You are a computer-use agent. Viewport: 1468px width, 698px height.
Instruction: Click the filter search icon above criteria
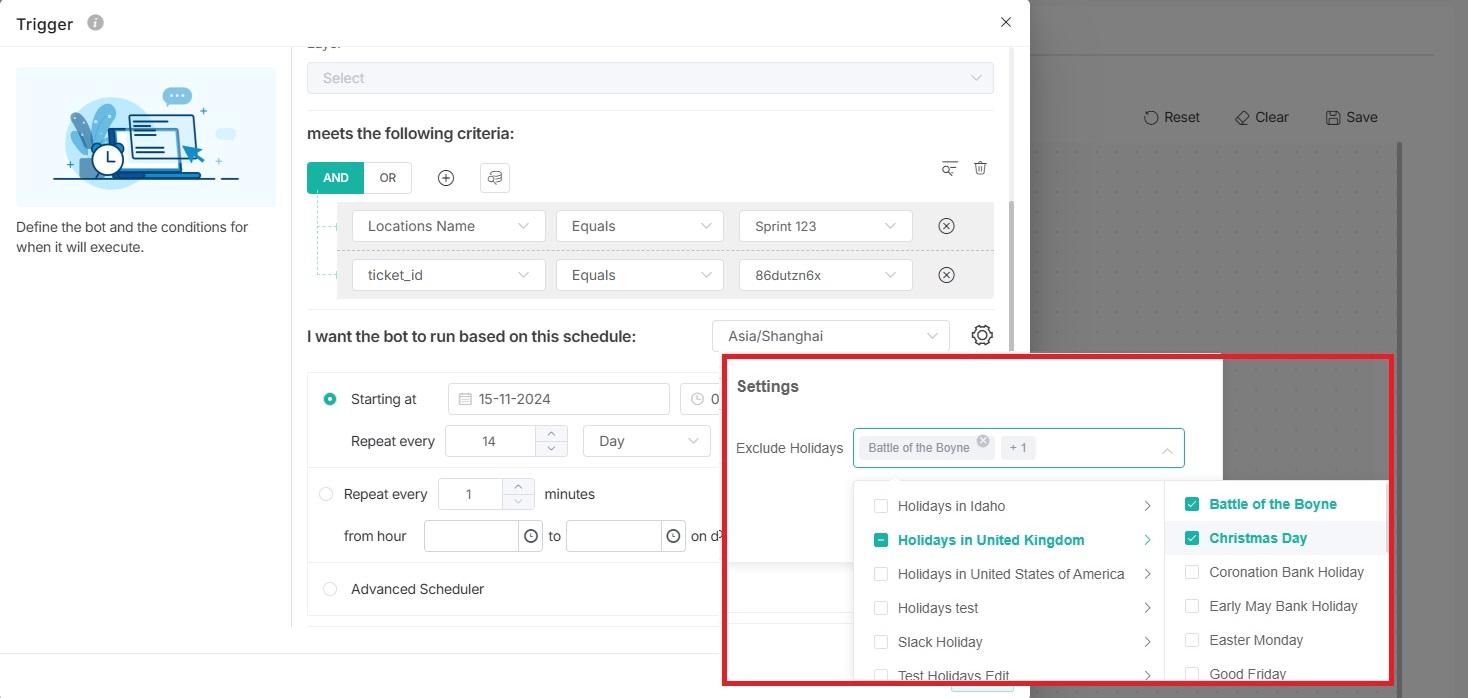(x=949, y=168)
